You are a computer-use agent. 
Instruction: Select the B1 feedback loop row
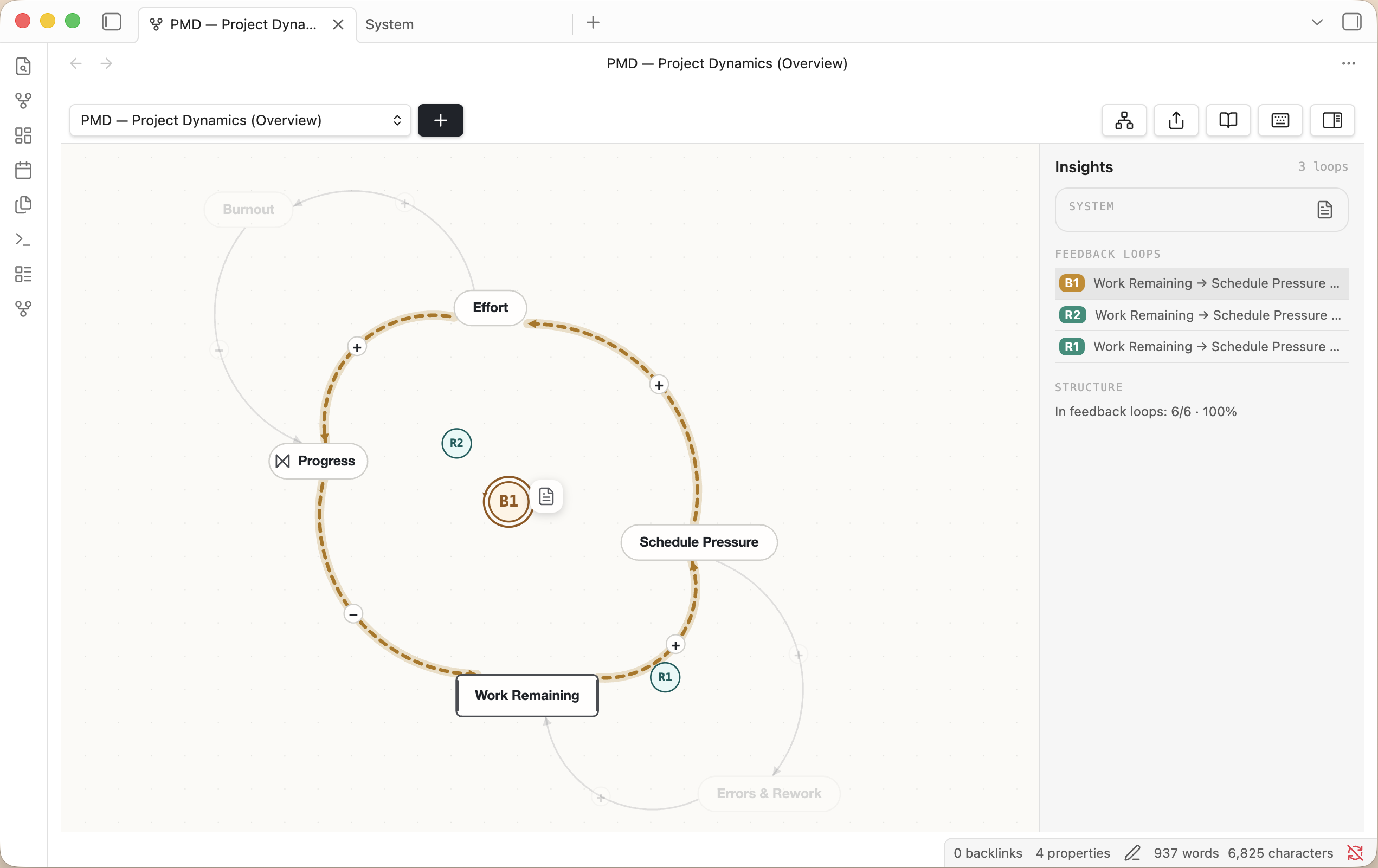(x=1201, y=283)
